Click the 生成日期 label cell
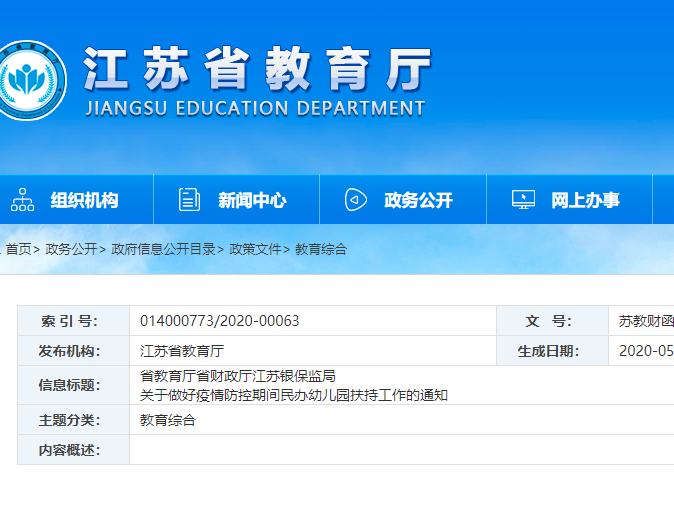The width and height of the screenshot is (674, 505). pyautogui.click(x=552, y=351)
